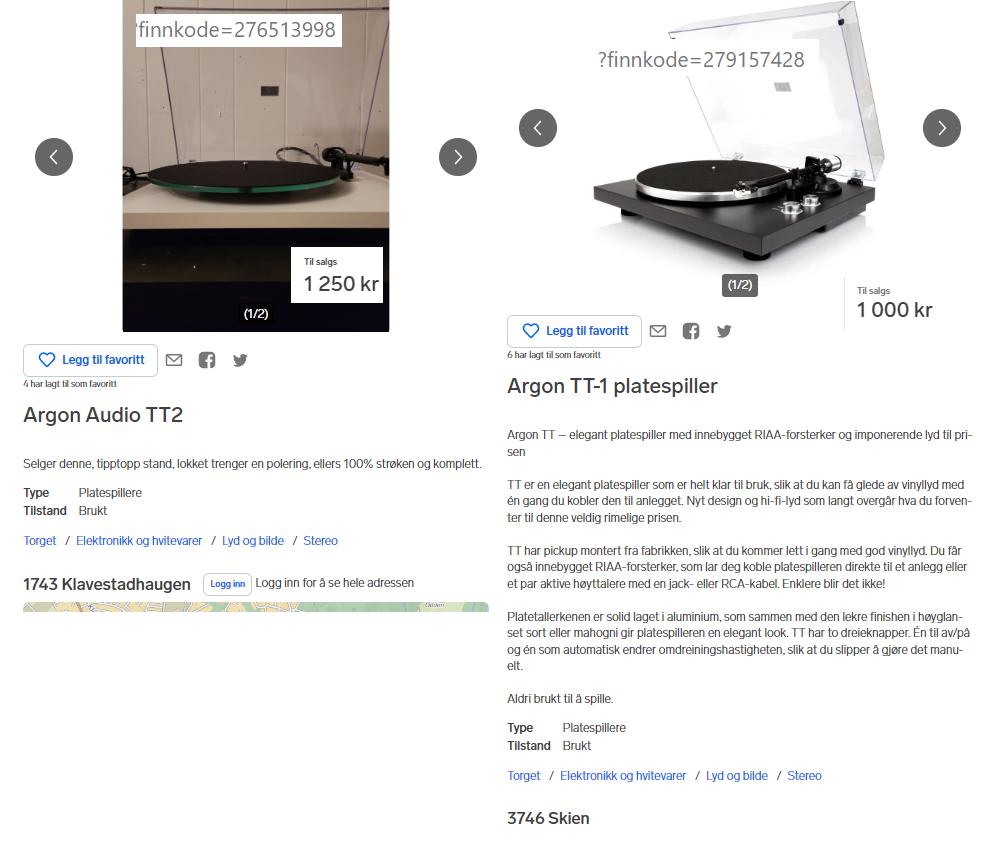Open the map strip below 1743 Klavestadhaugen

coord(256,607)
